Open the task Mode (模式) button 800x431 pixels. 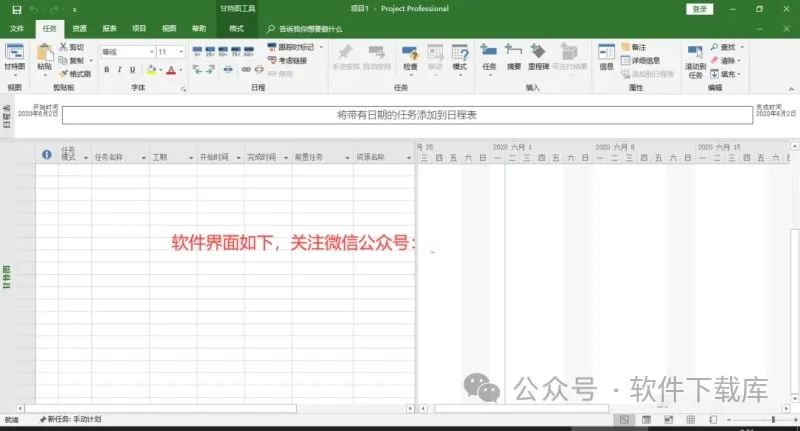(460, 59)
